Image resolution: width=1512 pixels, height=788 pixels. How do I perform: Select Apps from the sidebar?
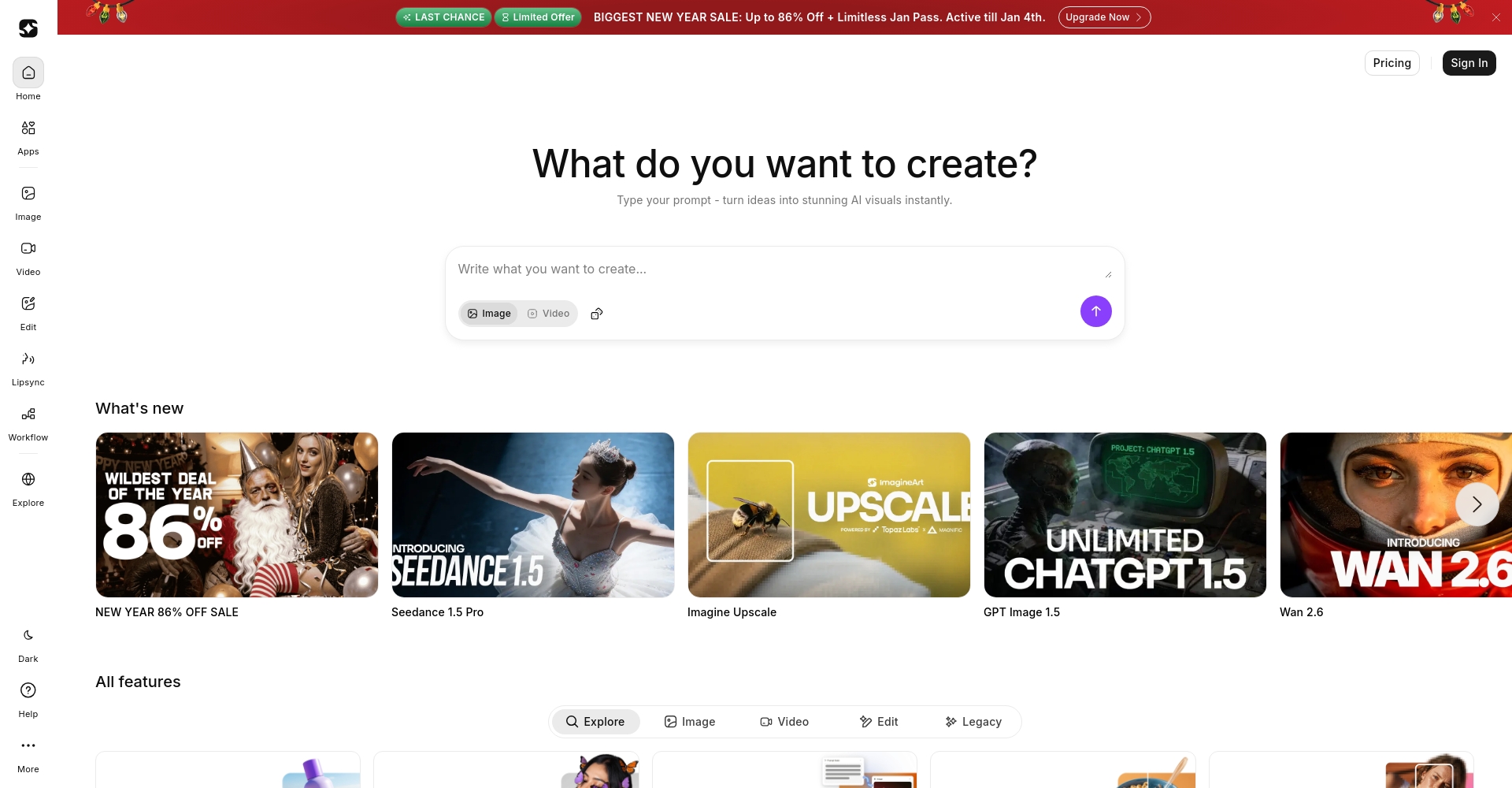(28, 136)
